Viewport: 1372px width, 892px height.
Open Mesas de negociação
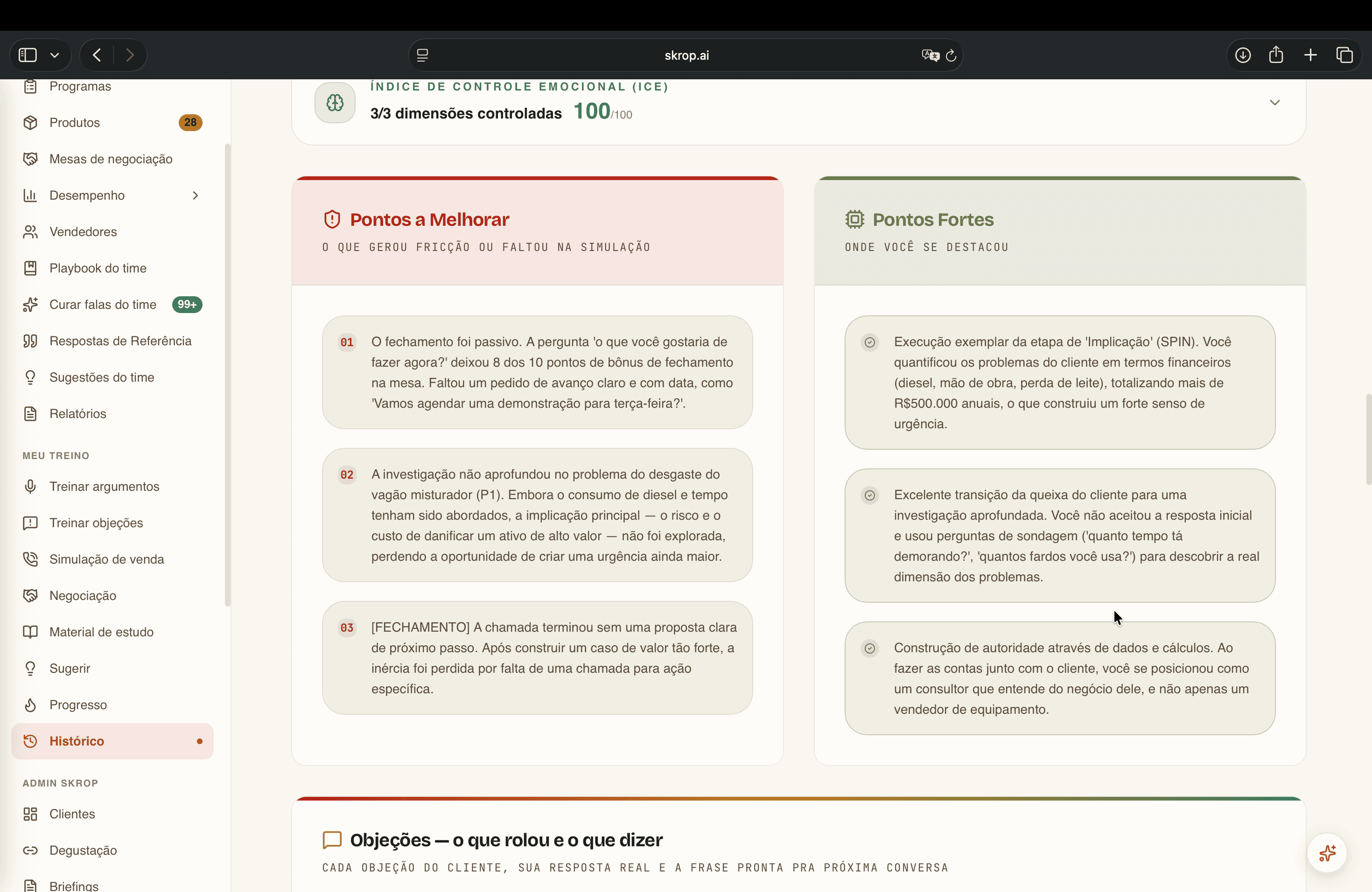(x=112, y=159)
